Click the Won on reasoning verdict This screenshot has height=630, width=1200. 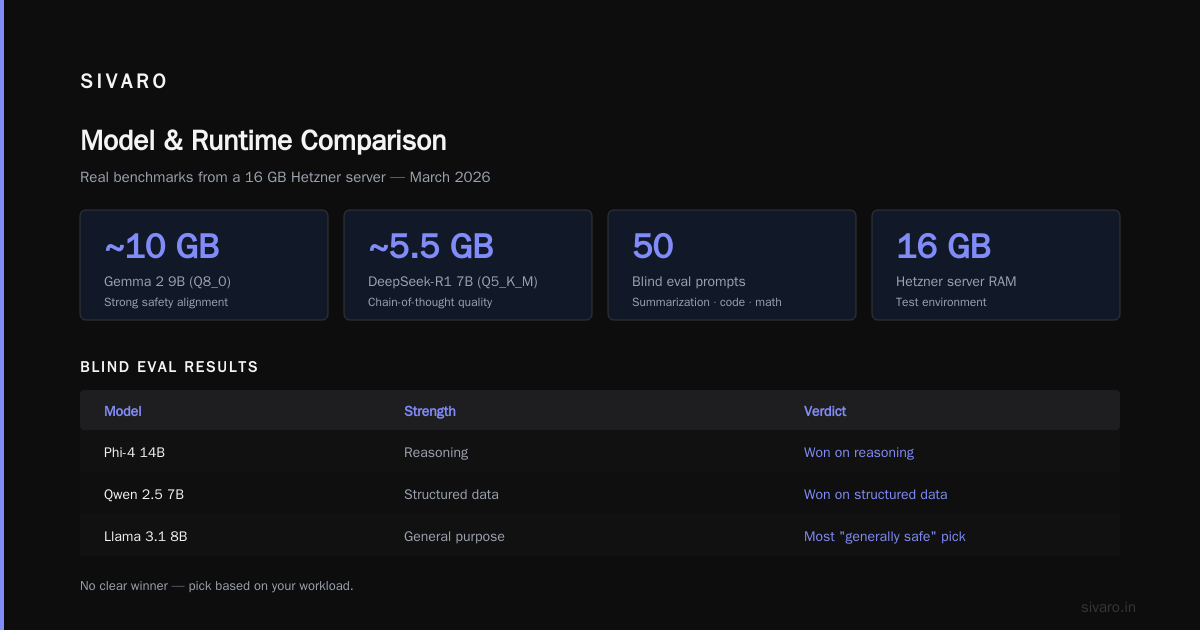859,453
